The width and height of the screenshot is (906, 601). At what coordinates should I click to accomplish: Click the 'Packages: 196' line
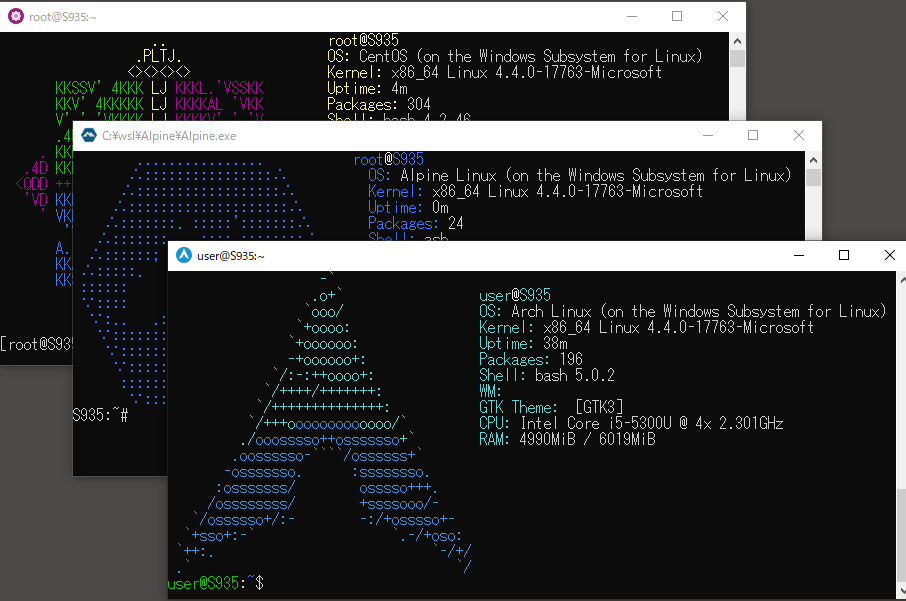coord(530,359)
